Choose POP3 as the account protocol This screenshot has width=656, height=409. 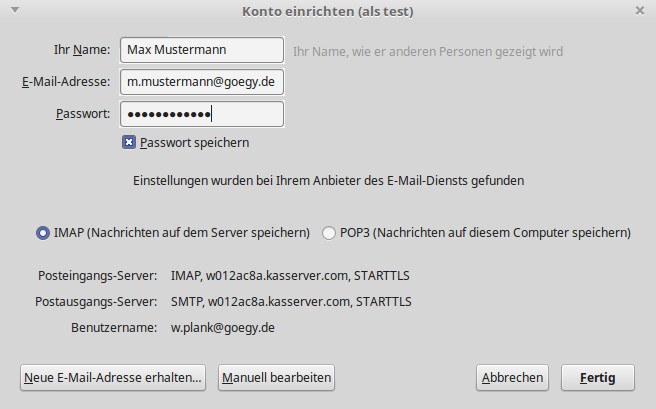click(330, 233)
